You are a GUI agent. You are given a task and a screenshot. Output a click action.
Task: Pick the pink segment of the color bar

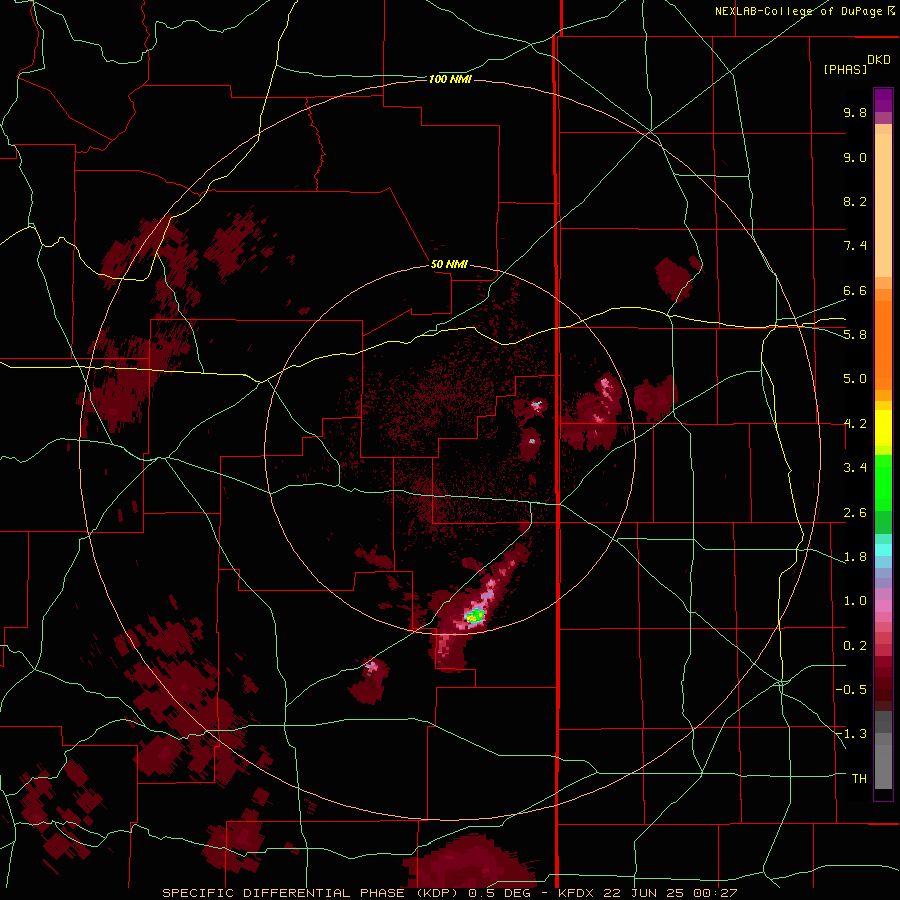[883, 606]
